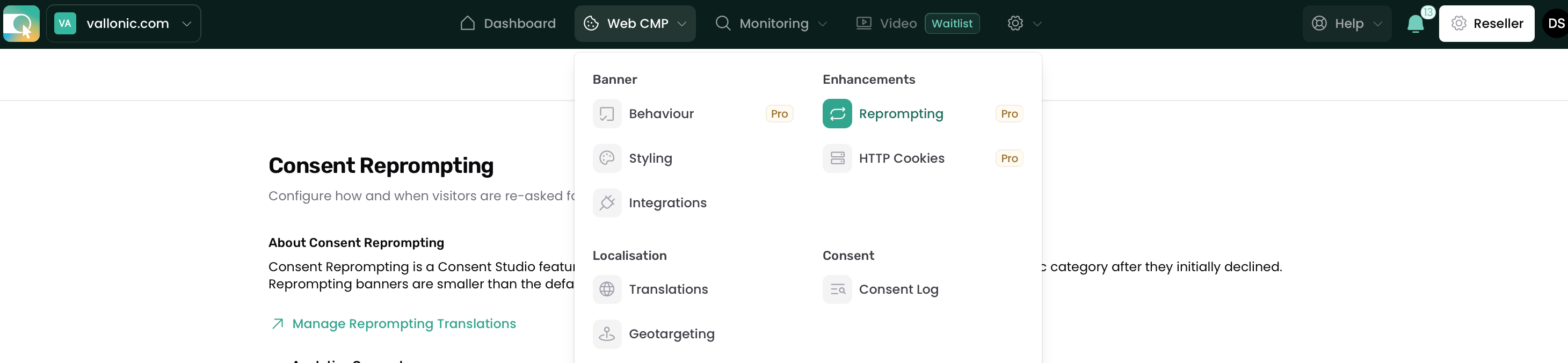
Task: Collapse the Web CMP dropdown menu
Action: (635, 24)
